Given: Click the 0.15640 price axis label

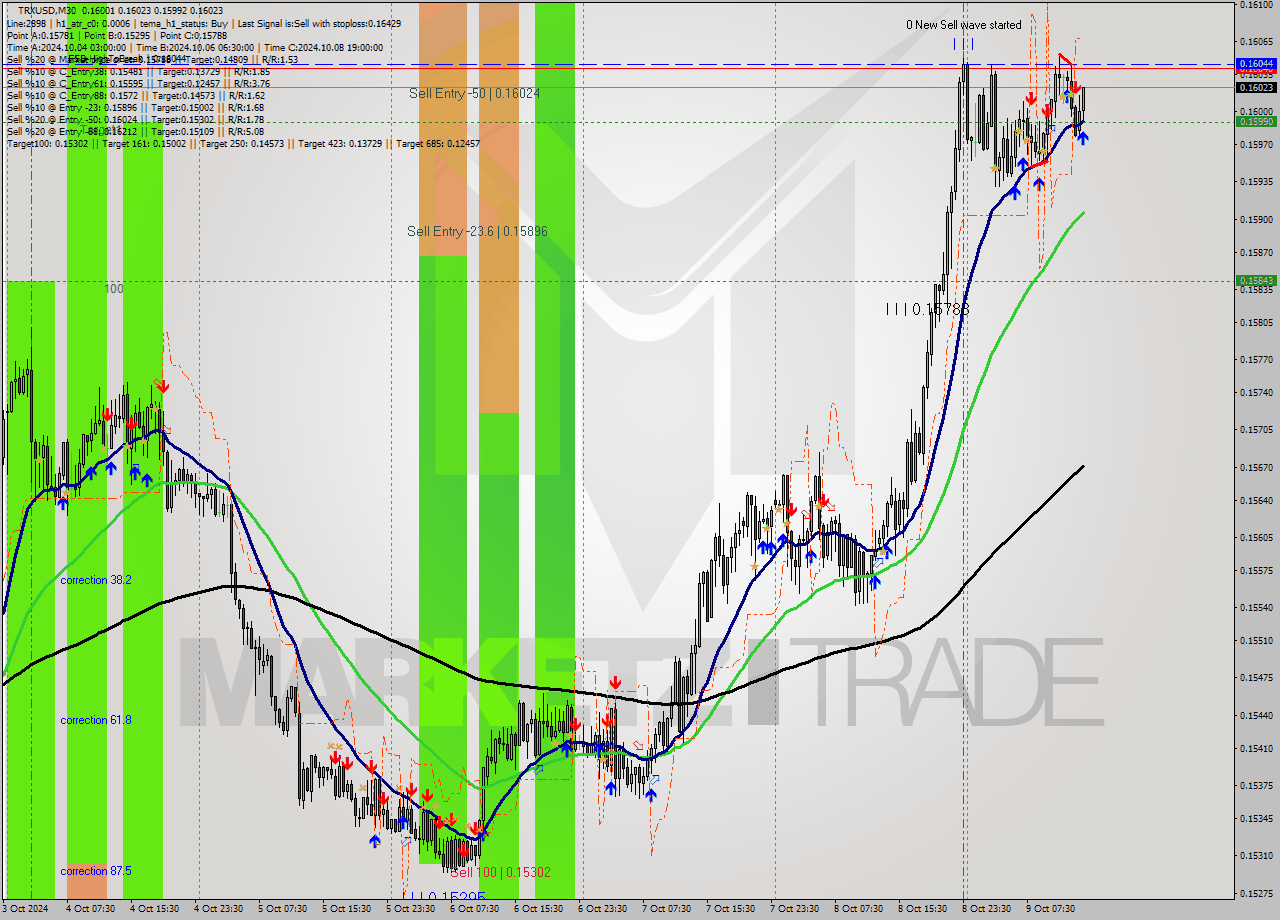Looking at the screenshot, I should (1257, 500).
